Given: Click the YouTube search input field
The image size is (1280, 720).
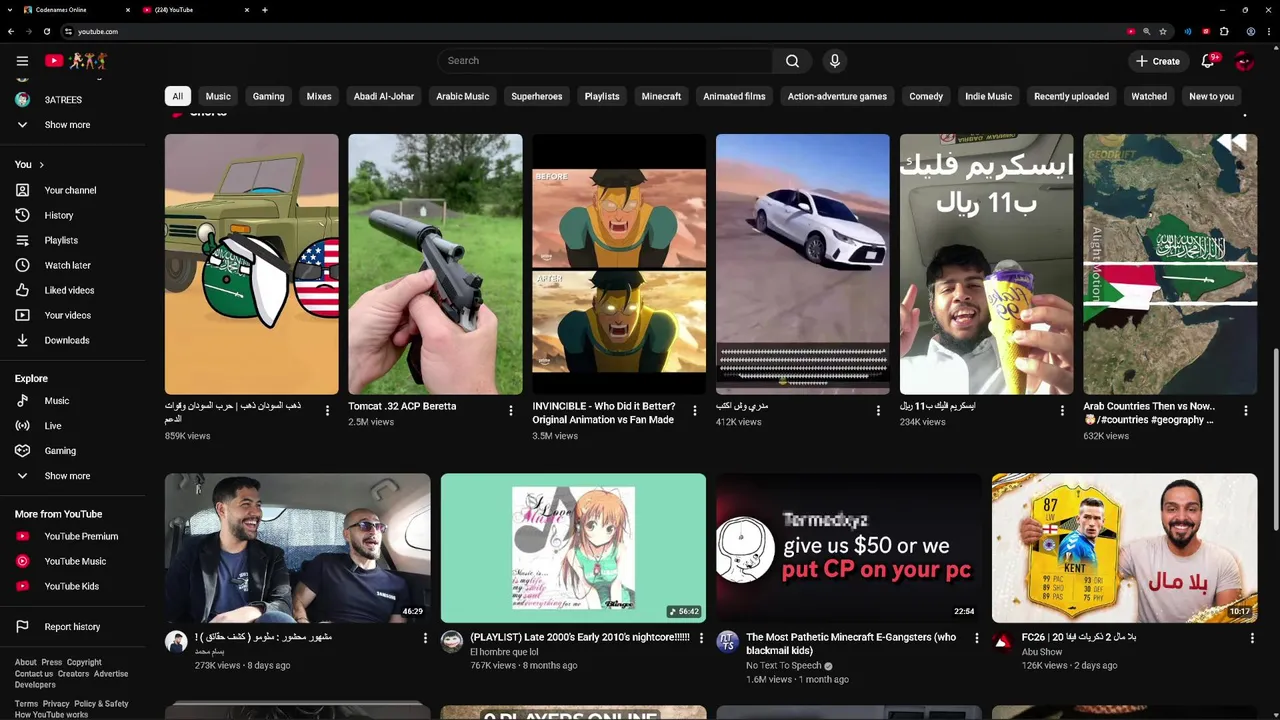Looking at the screenshot, I should click(604, 61).
